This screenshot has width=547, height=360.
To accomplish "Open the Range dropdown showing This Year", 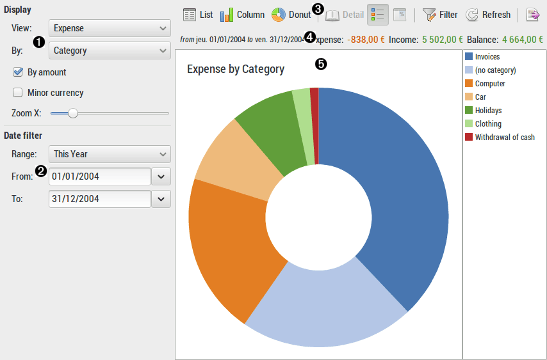I will [x=110, y=154].
